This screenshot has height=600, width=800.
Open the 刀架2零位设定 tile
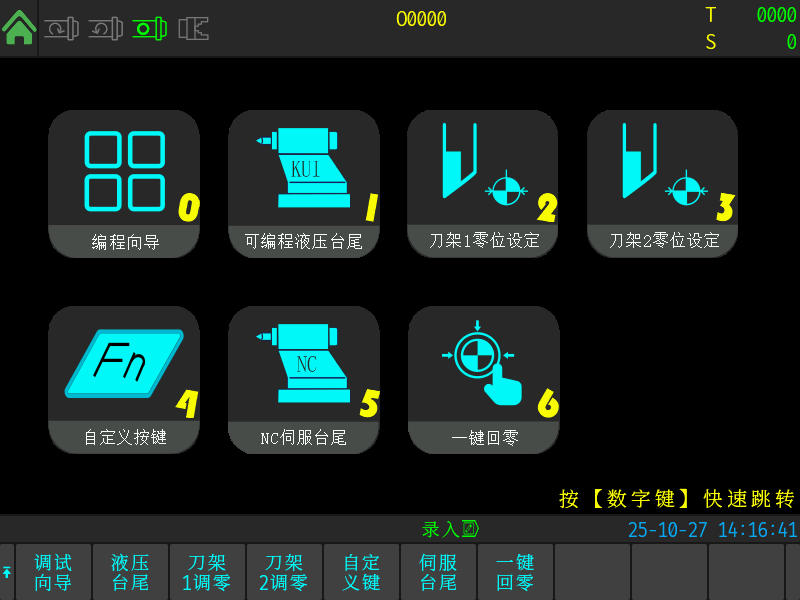tap(662, 184)
